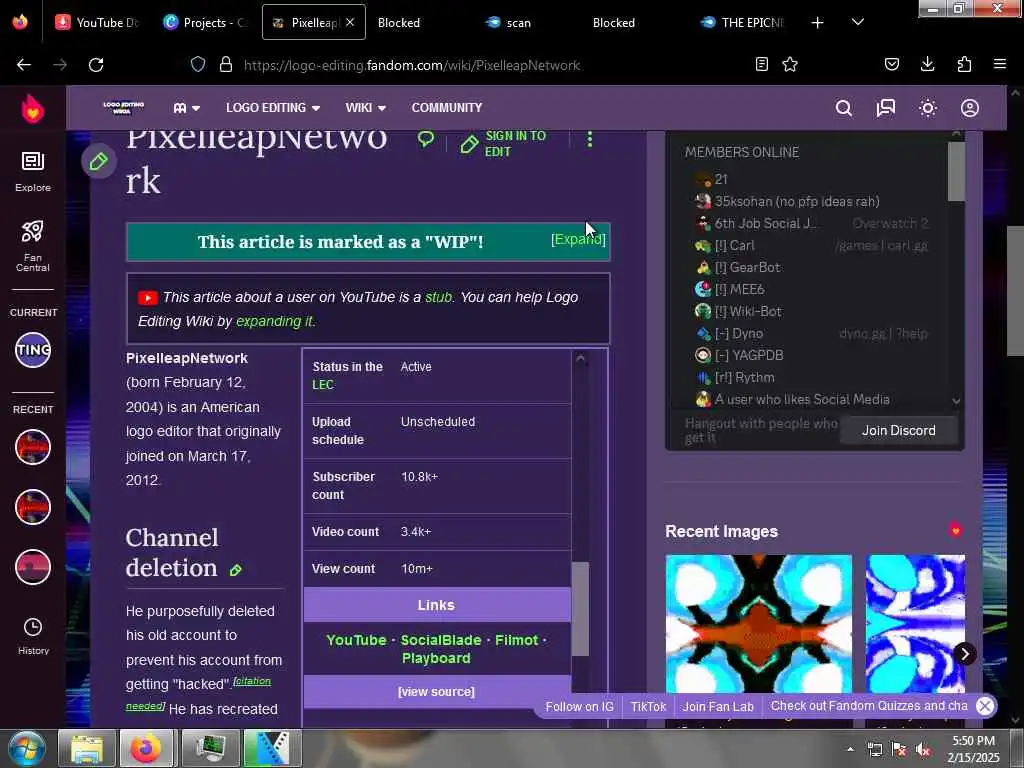Open the LOGO EDITING dropdown menu
Screen dimensions: 1024x768
tap(273, 108)
